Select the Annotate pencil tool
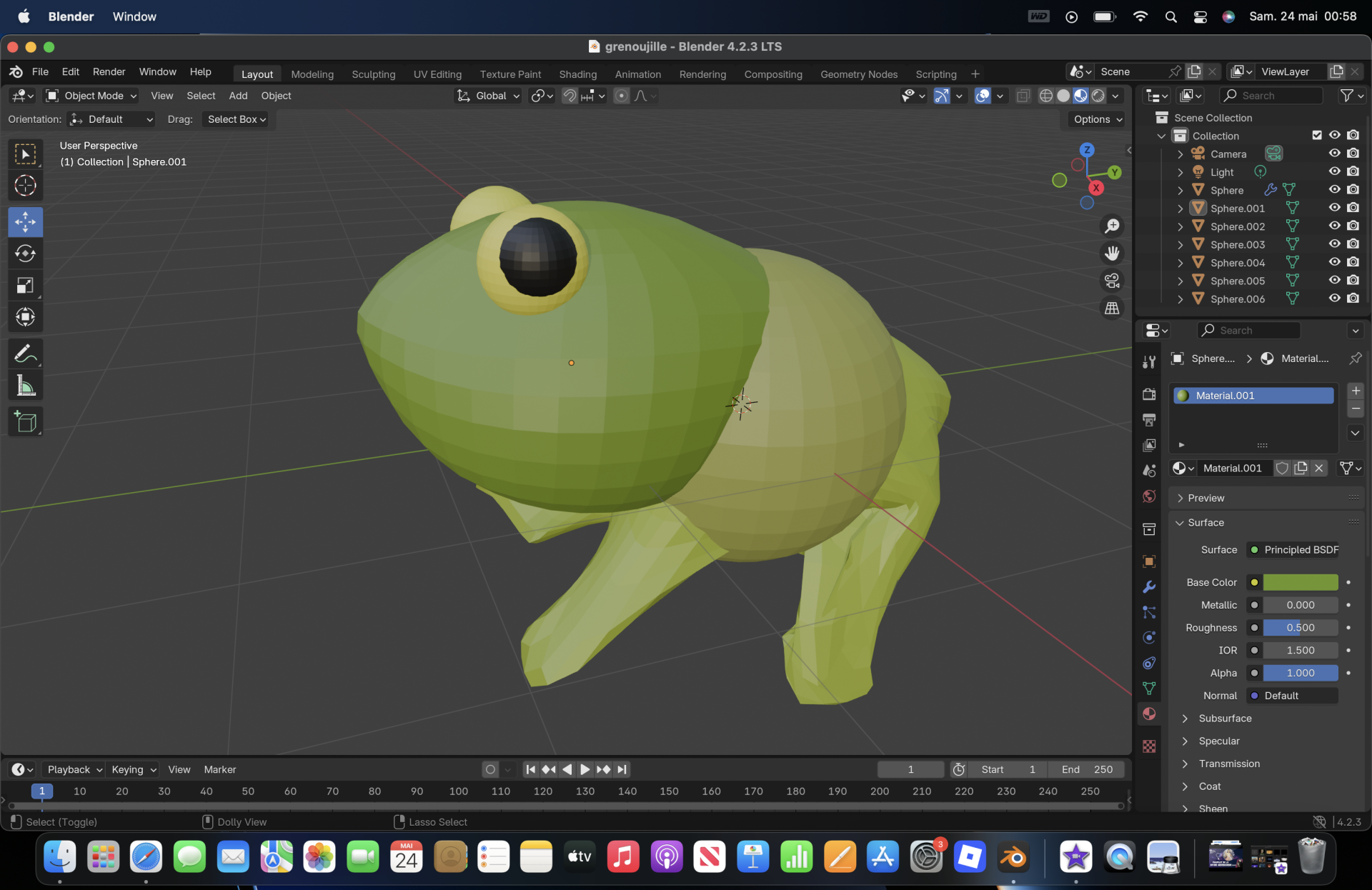The height and width of the screenshot is (890, 1372). point(25,354)
